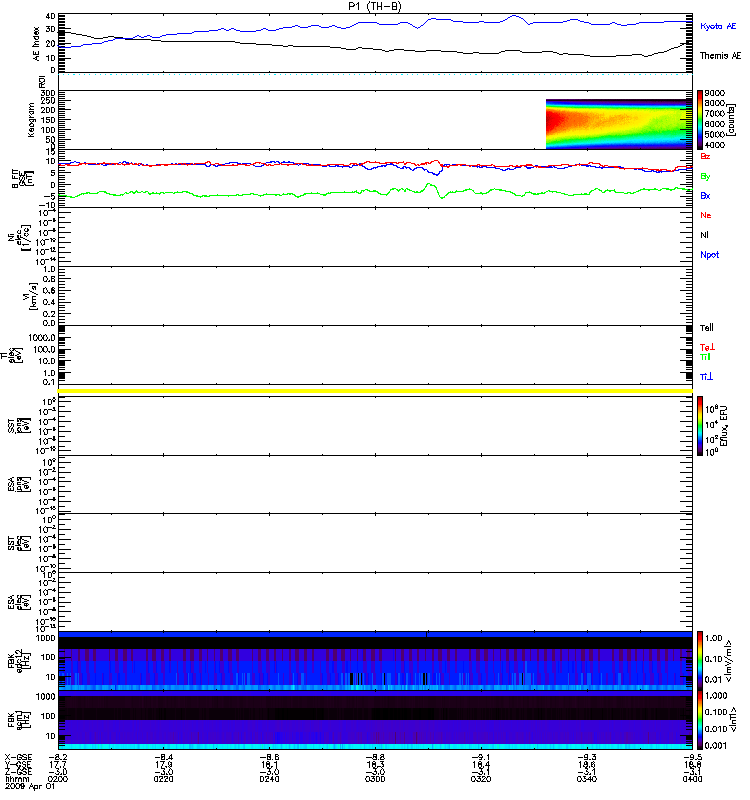Click the 0300 time axis label
This screenshot has width=750, height=800.
[375, 779]
